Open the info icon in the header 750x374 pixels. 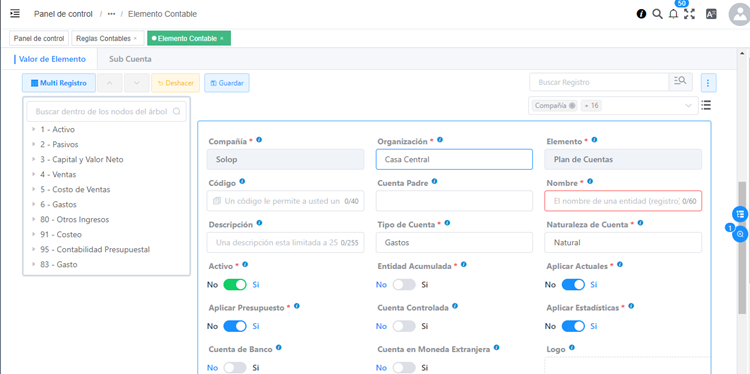pos(641,14)
